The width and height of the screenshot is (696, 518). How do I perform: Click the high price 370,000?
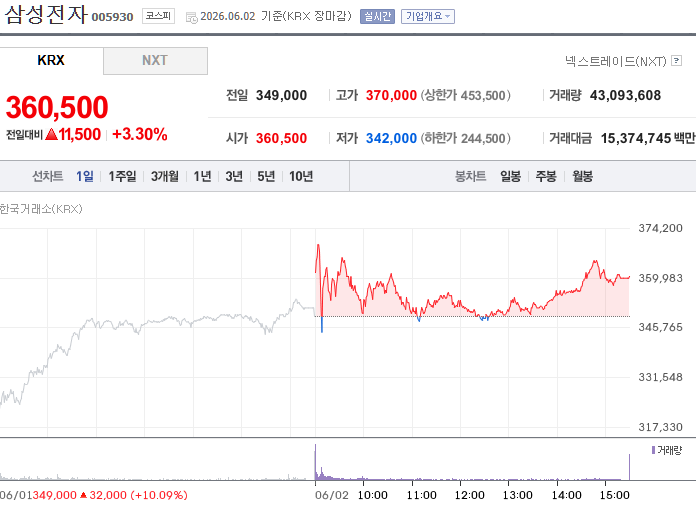tap(391, 95)
